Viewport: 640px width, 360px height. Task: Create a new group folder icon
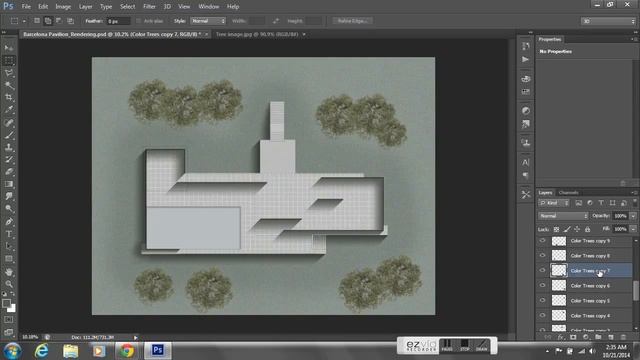(598, 337)
